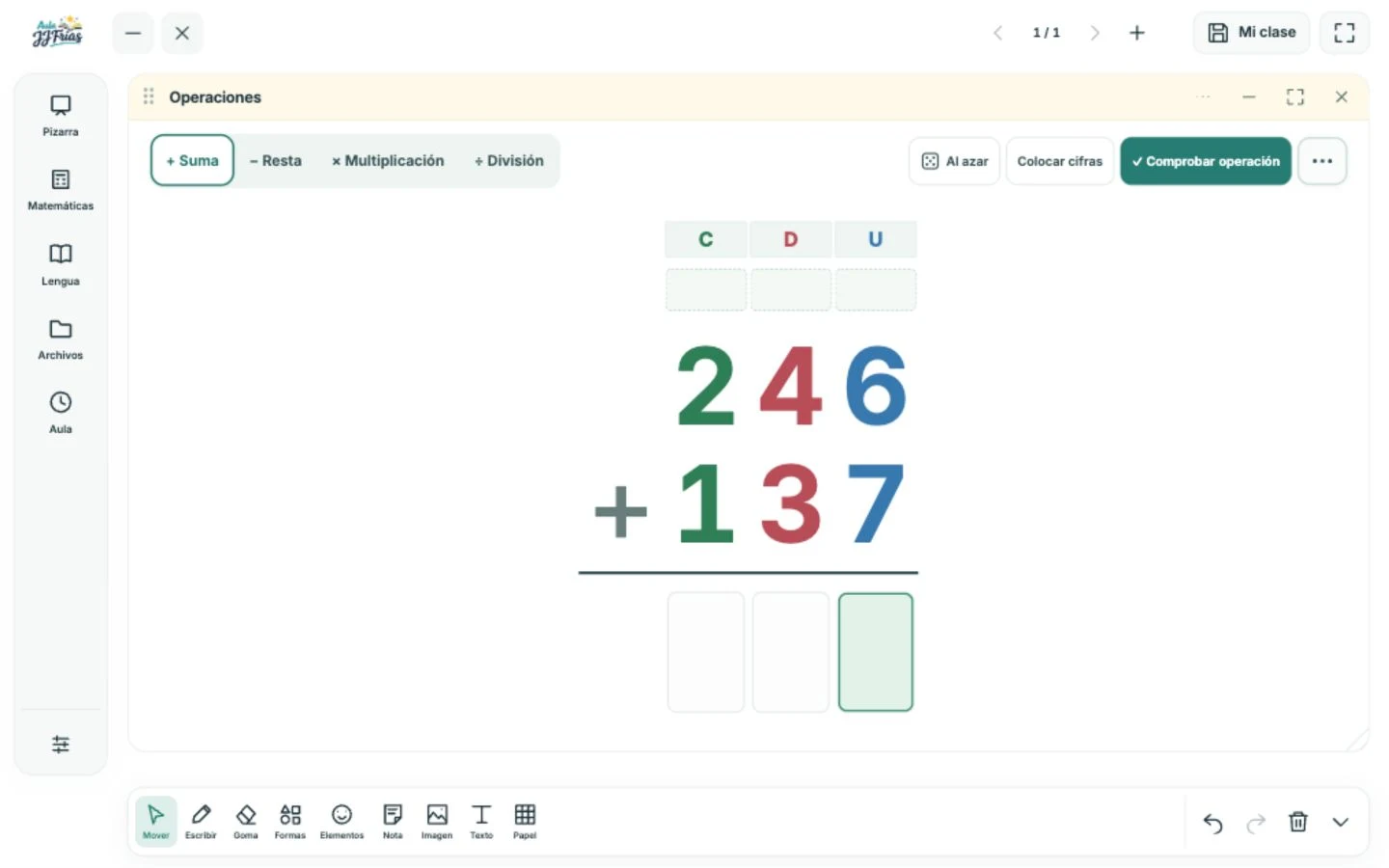Open the Lengua sidebar section

[60, 264]
